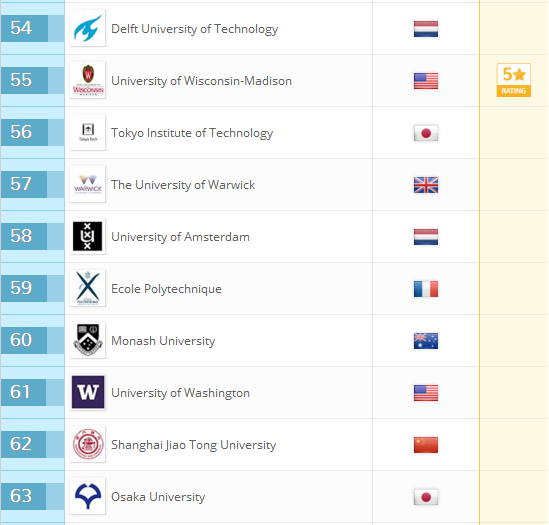Viewport: 549px width, 525px height.
Task: Open The University of Warwick page
Action: click(x=183, y=185)
